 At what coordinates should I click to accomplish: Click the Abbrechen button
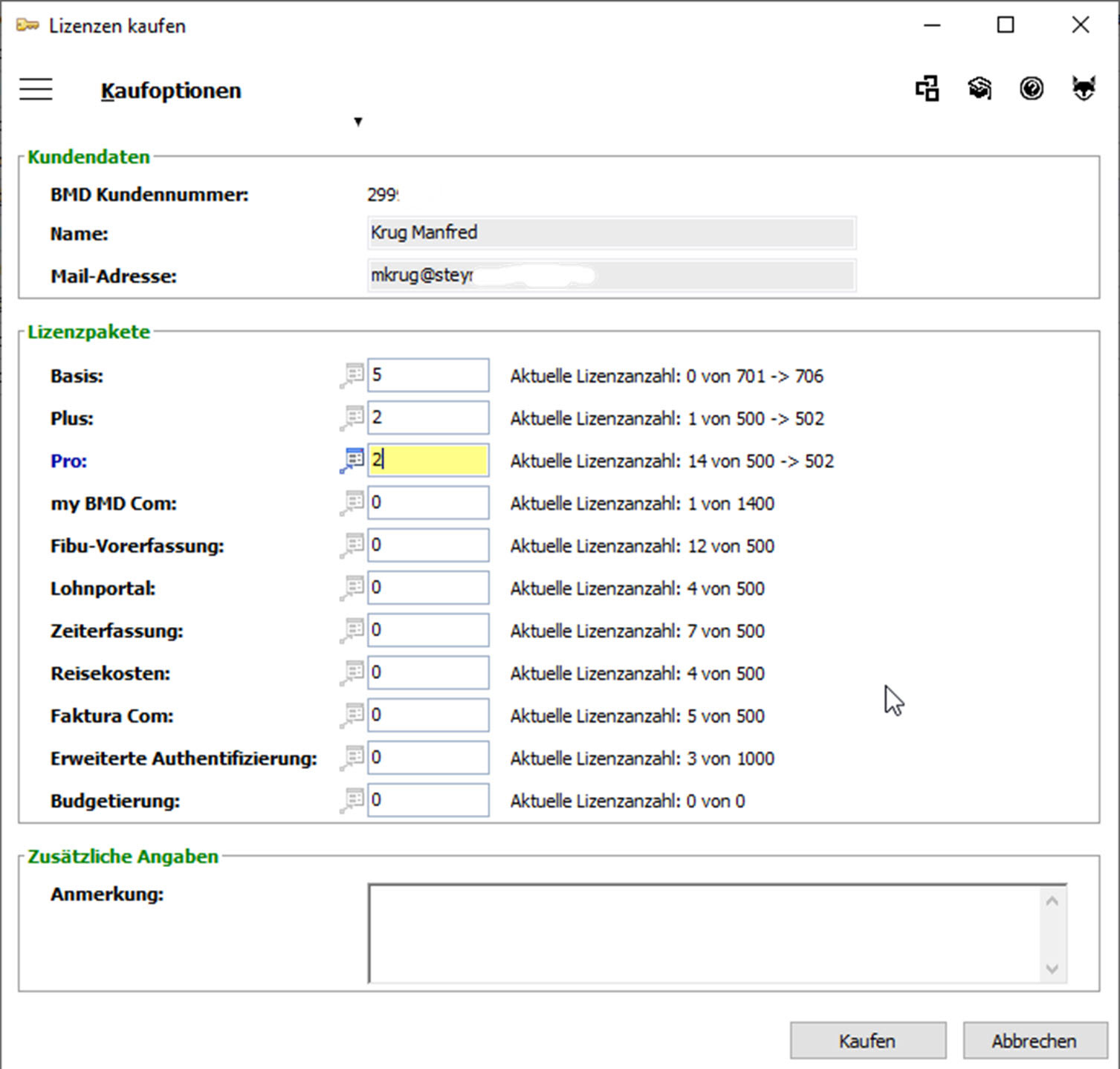pyautogui.click(x=1034, y=1041)
